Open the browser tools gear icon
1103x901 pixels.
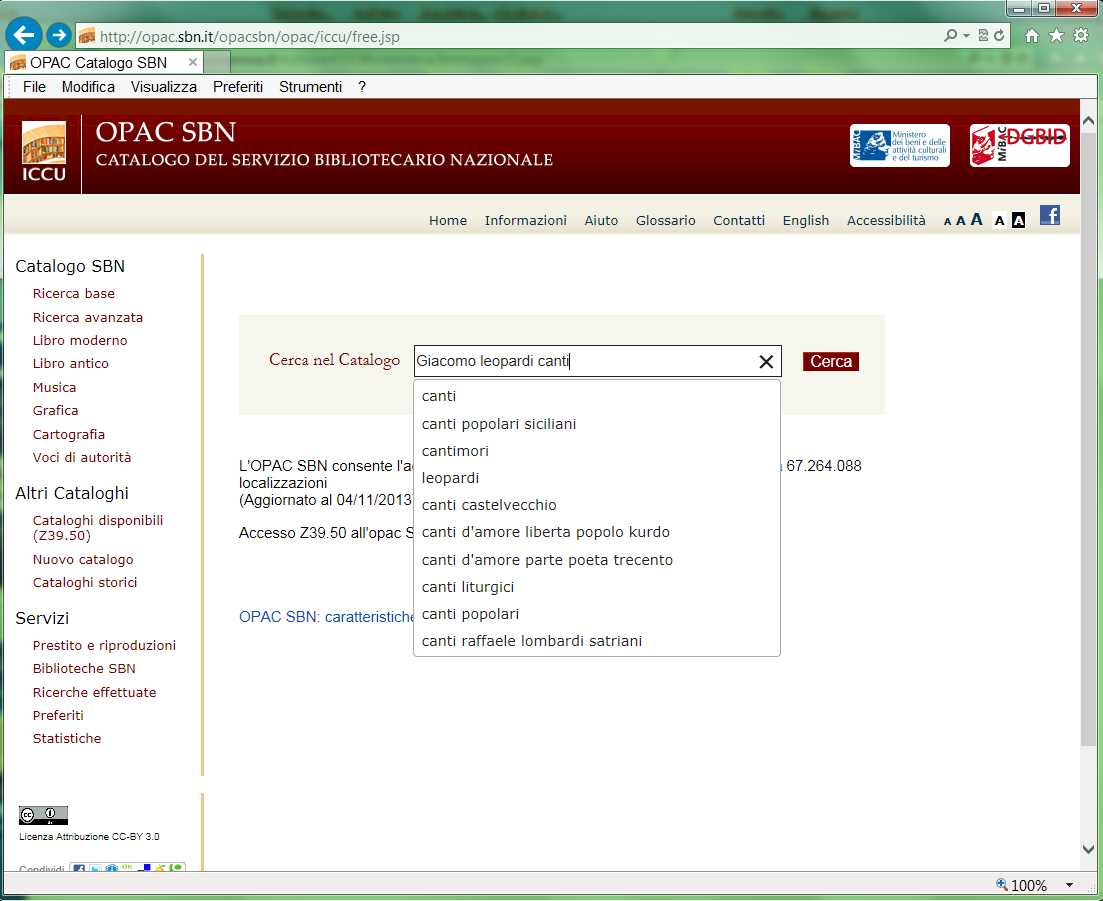point(1081,35)
